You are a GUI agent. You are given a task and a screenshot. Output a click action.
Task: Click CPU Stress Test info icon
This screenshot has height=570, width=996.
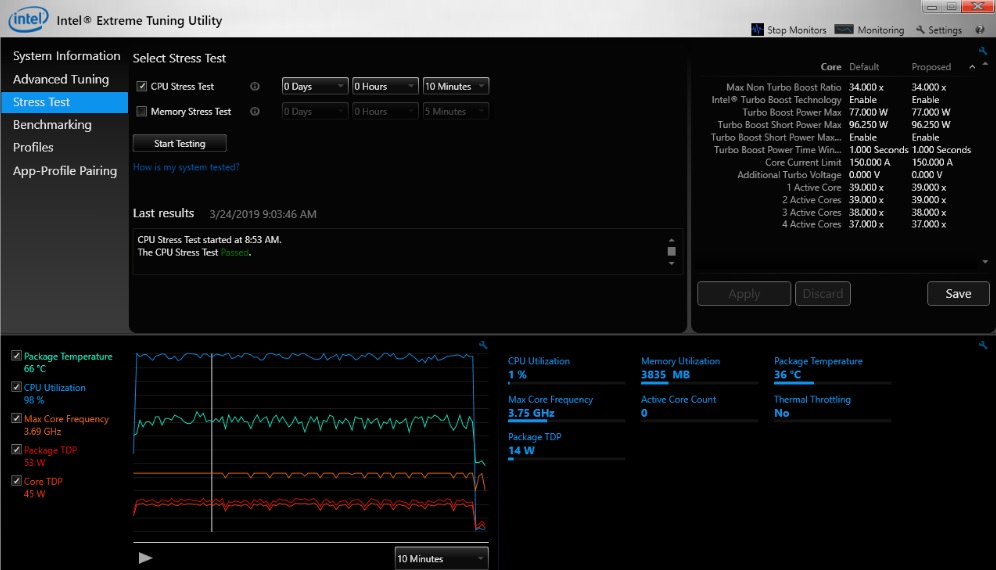[x=255, y=86]
